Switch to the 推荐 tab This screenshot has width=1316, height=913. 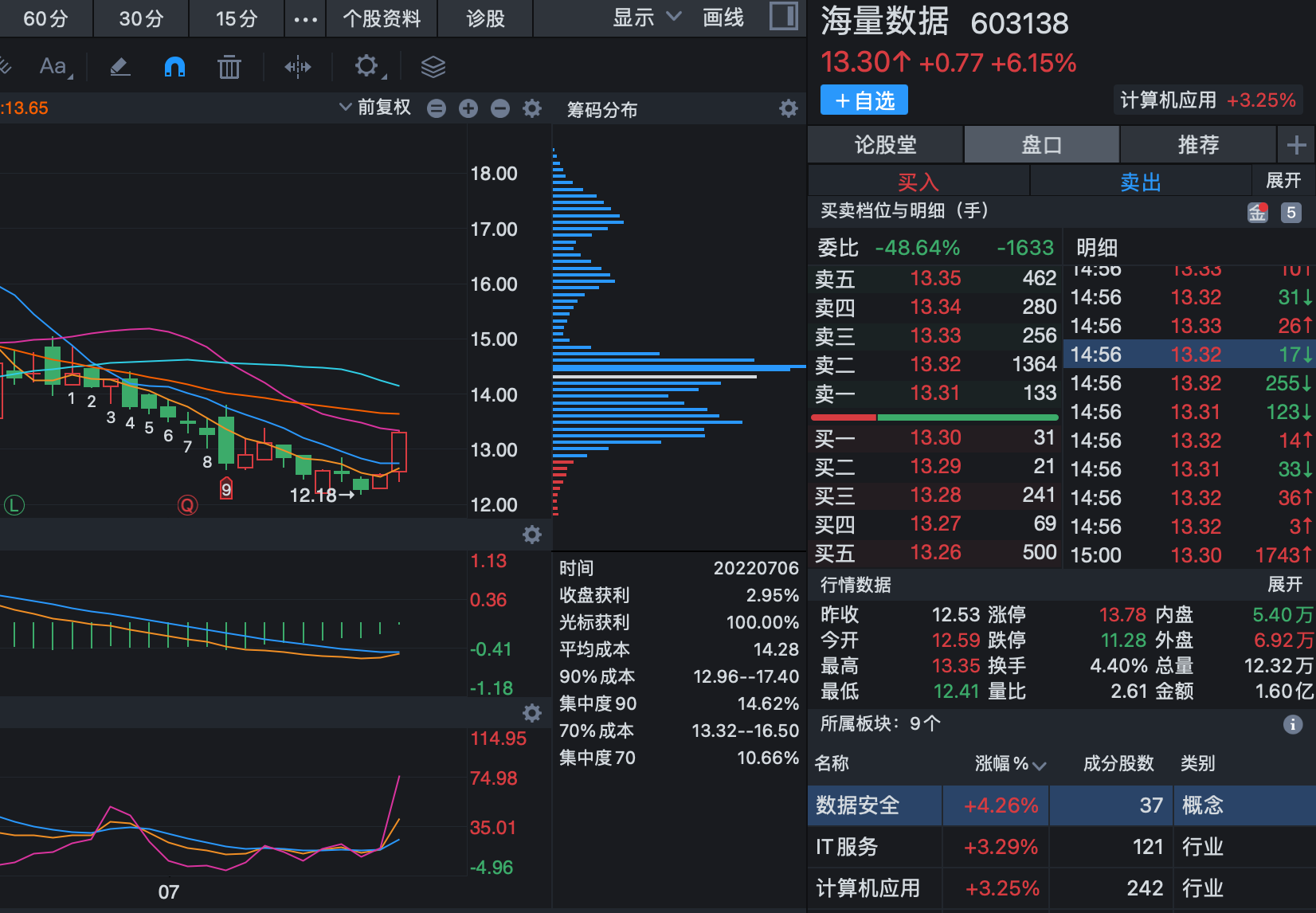(x=1197, y=144)
